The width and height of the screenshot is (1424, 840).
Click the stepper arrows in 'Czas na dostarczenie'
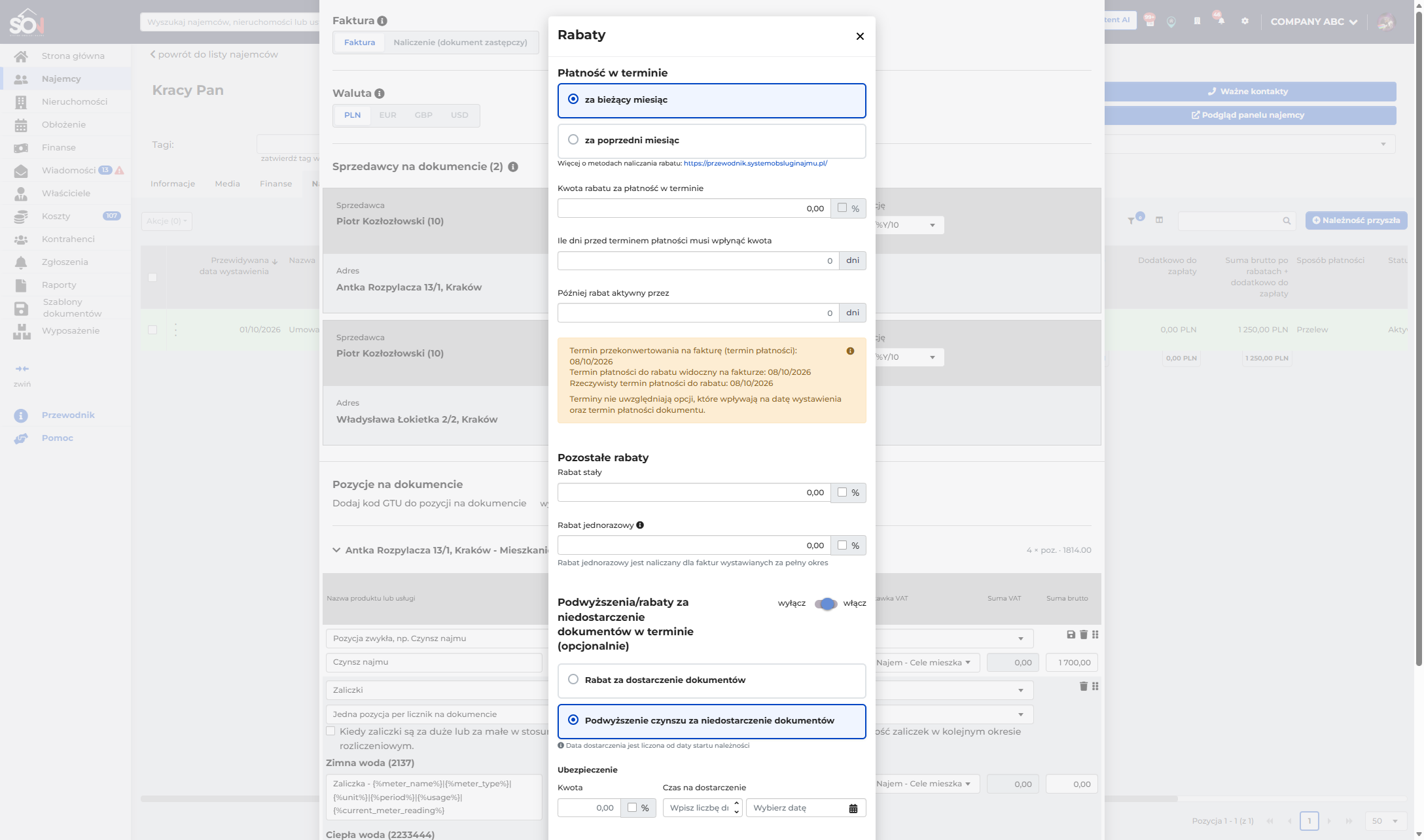(x=736, y=808)
